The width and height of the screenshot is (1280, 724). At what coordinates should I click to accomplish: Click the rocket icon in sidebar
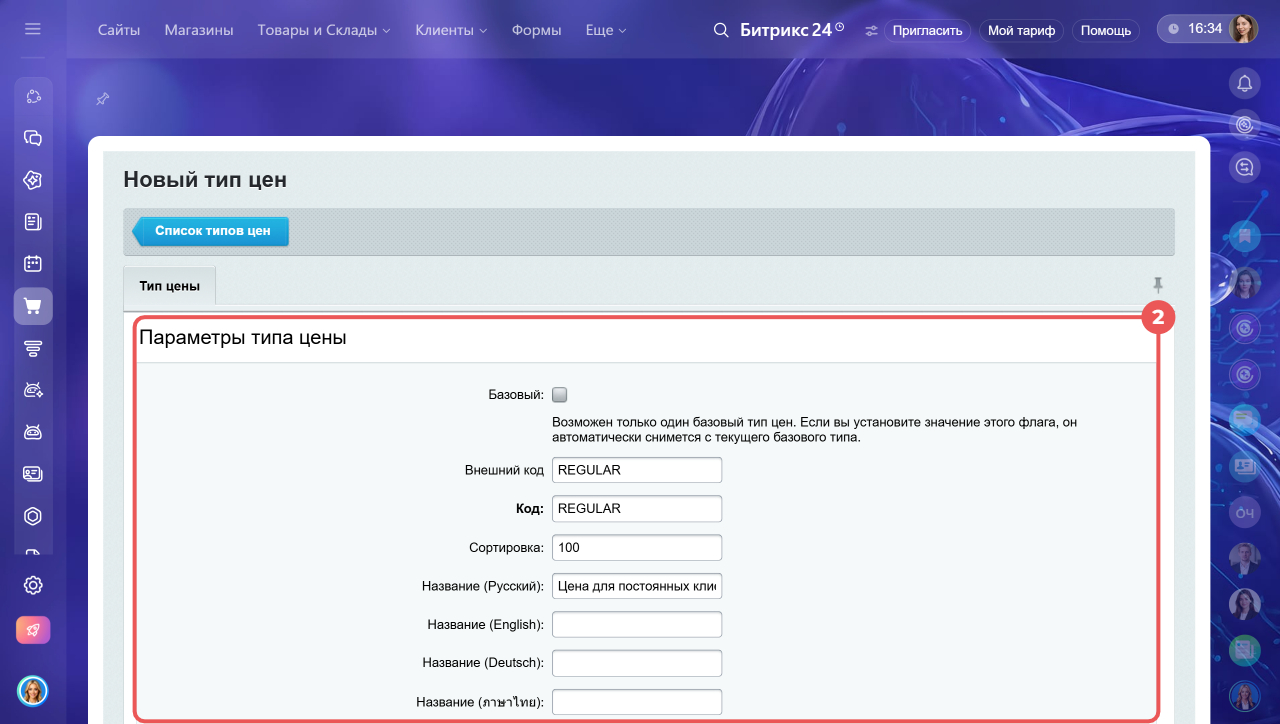click(33, 630)
